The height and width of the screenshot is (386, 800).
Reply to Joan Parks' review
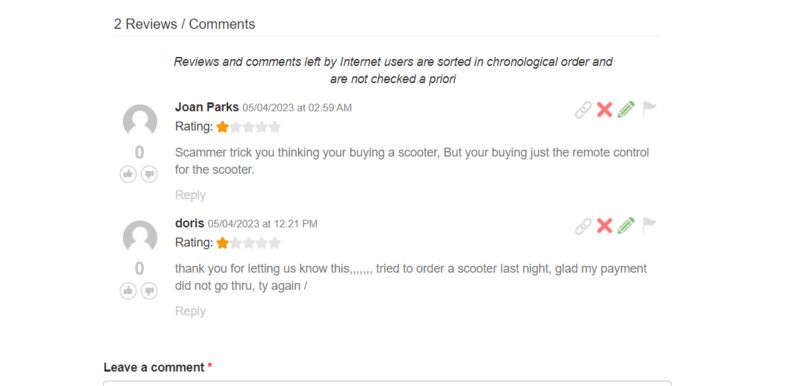point(190,195)
